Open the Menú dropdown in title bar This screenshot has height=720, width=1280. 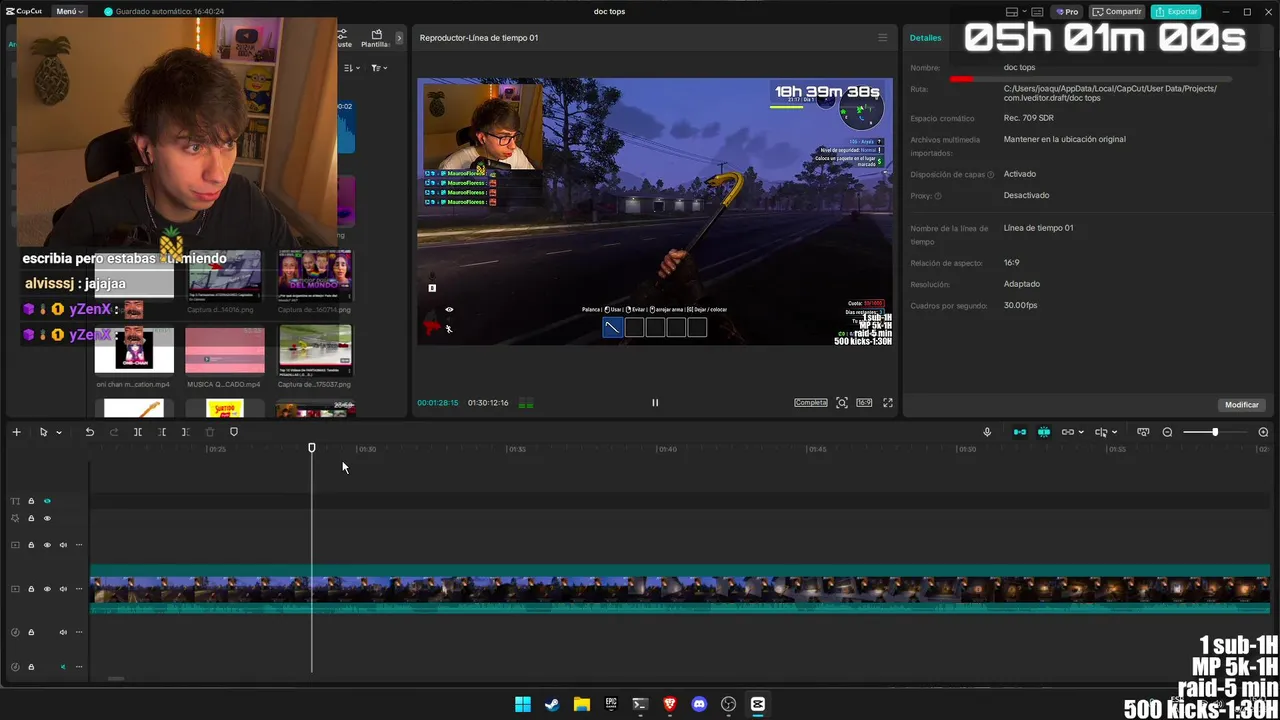[70, 12]
